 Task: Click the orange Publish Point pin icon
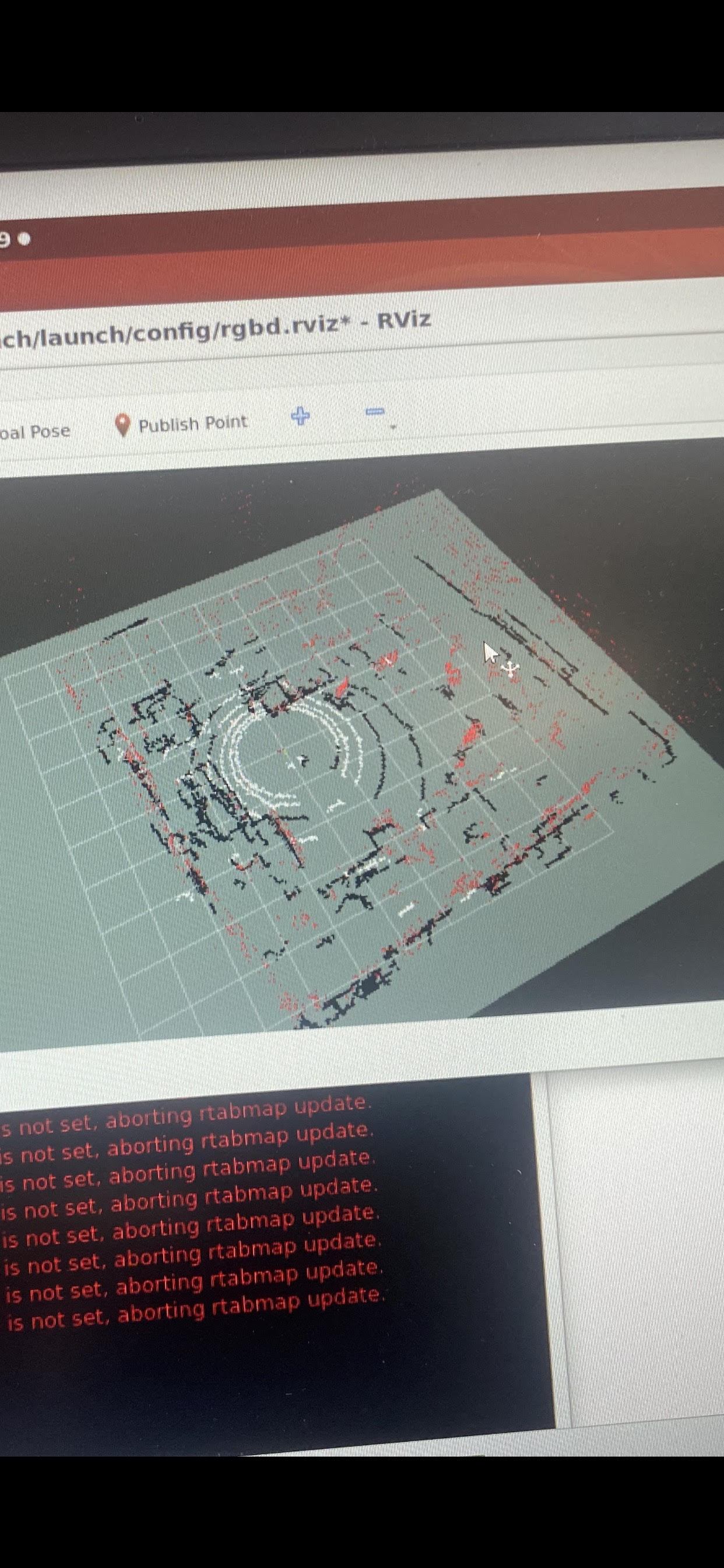tap(124, 425)
